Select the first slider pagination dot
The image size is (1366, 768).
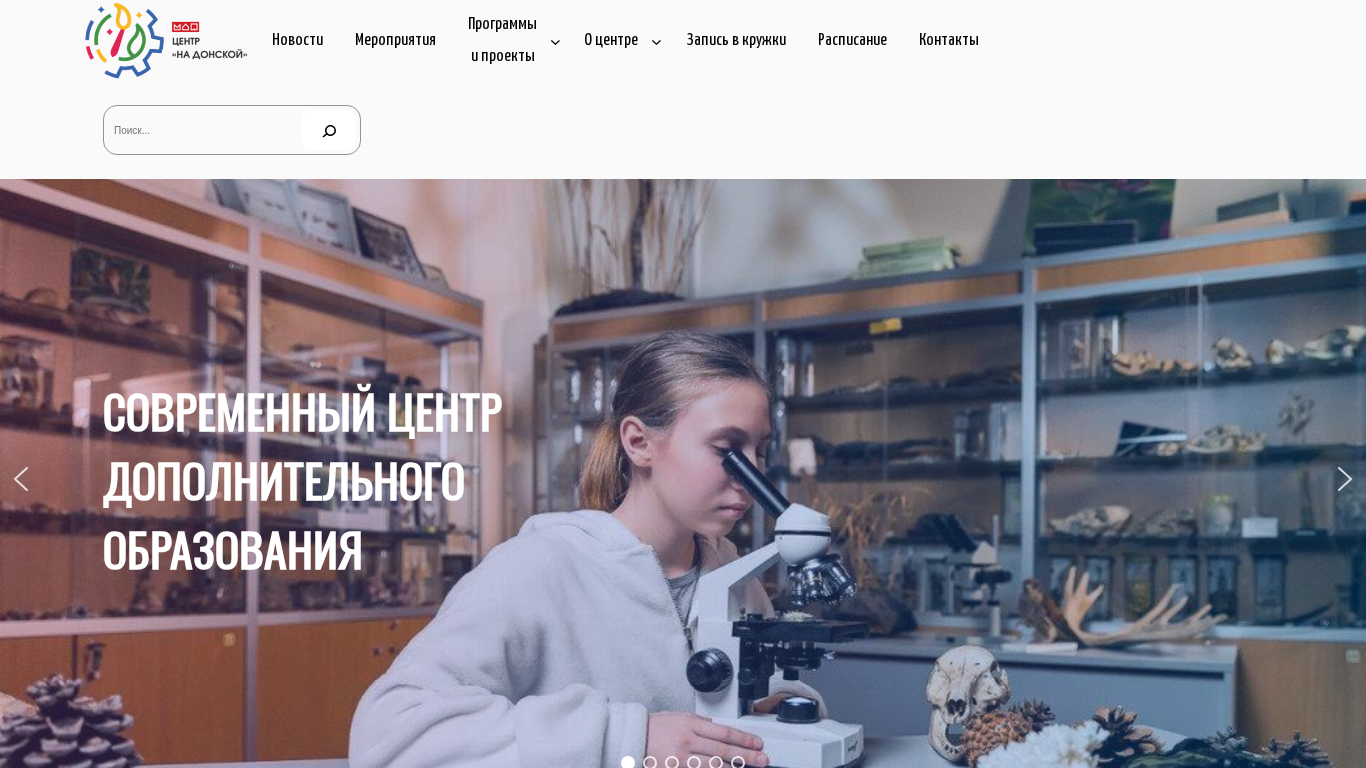pyautogui.click(x=628, y=762)
